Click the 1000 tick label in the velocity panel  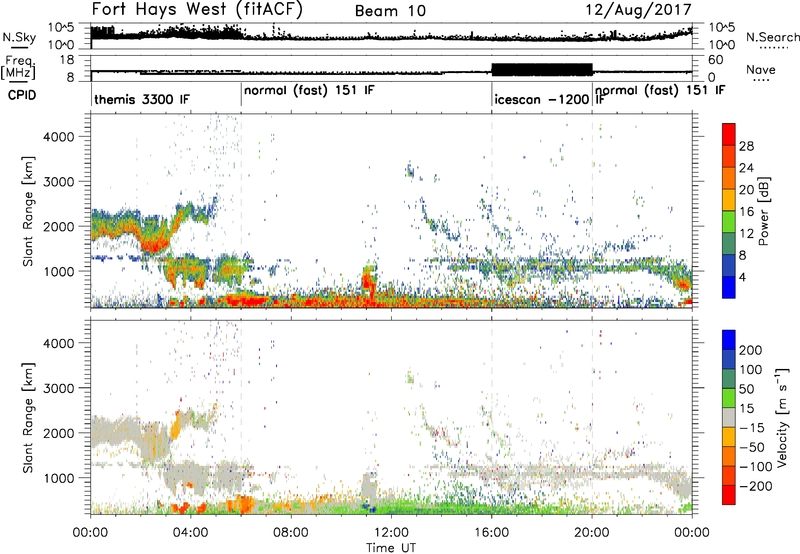[58, 477]
